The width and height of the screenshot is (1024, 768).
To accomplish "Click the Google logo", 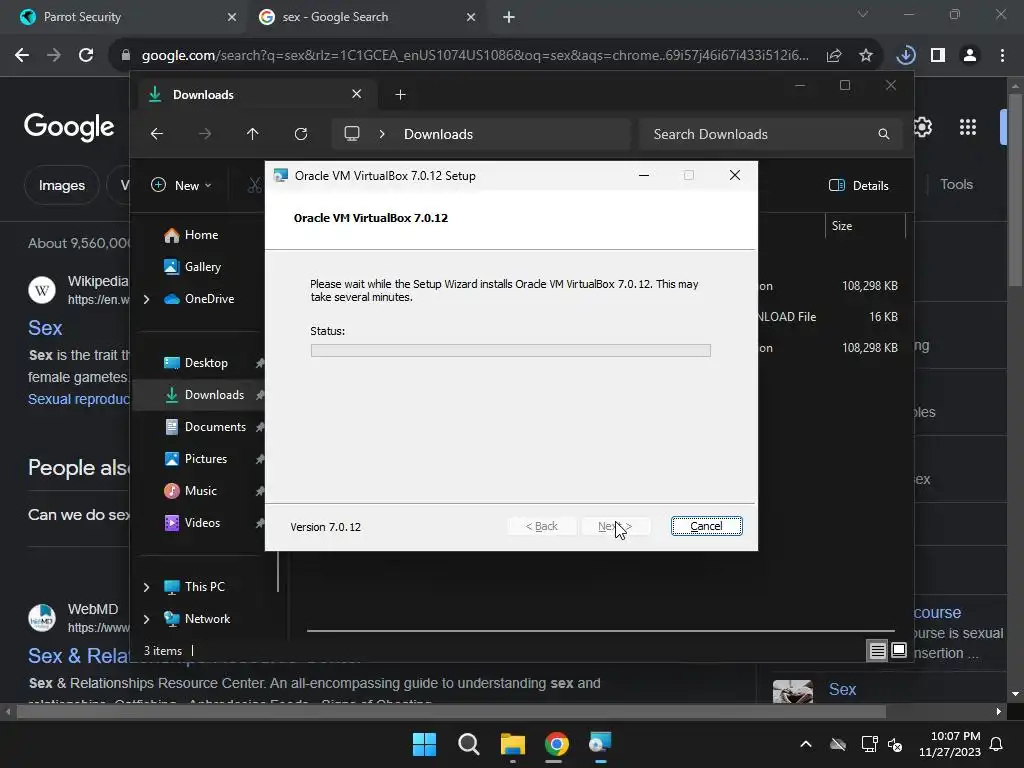I will tap(69, 127).
